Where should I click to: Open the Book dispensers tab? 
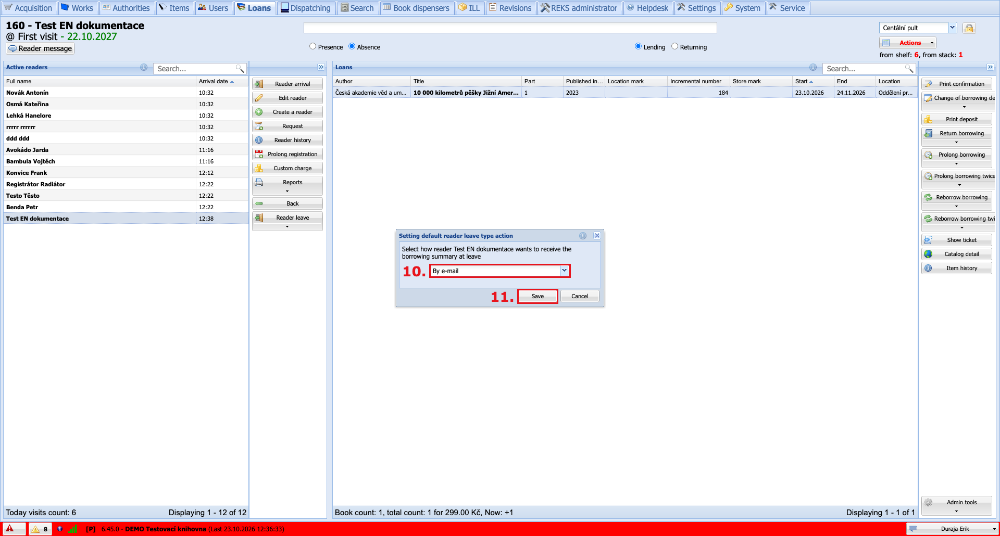pos(417,8)
